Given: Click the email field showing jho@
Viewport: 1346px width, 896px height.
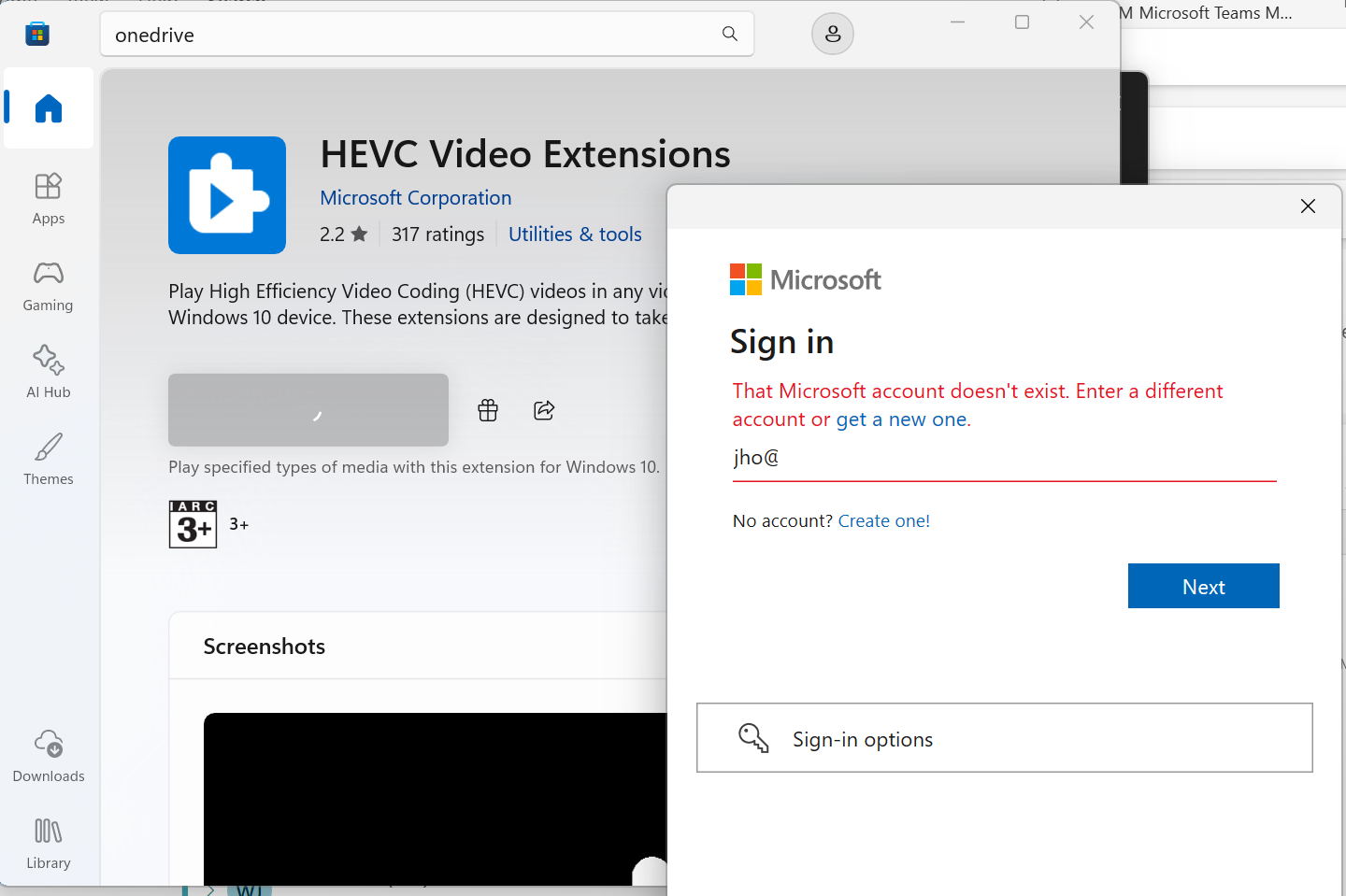Looking at the screenshot, I should pyautogui.click(x=1005, y=458).
